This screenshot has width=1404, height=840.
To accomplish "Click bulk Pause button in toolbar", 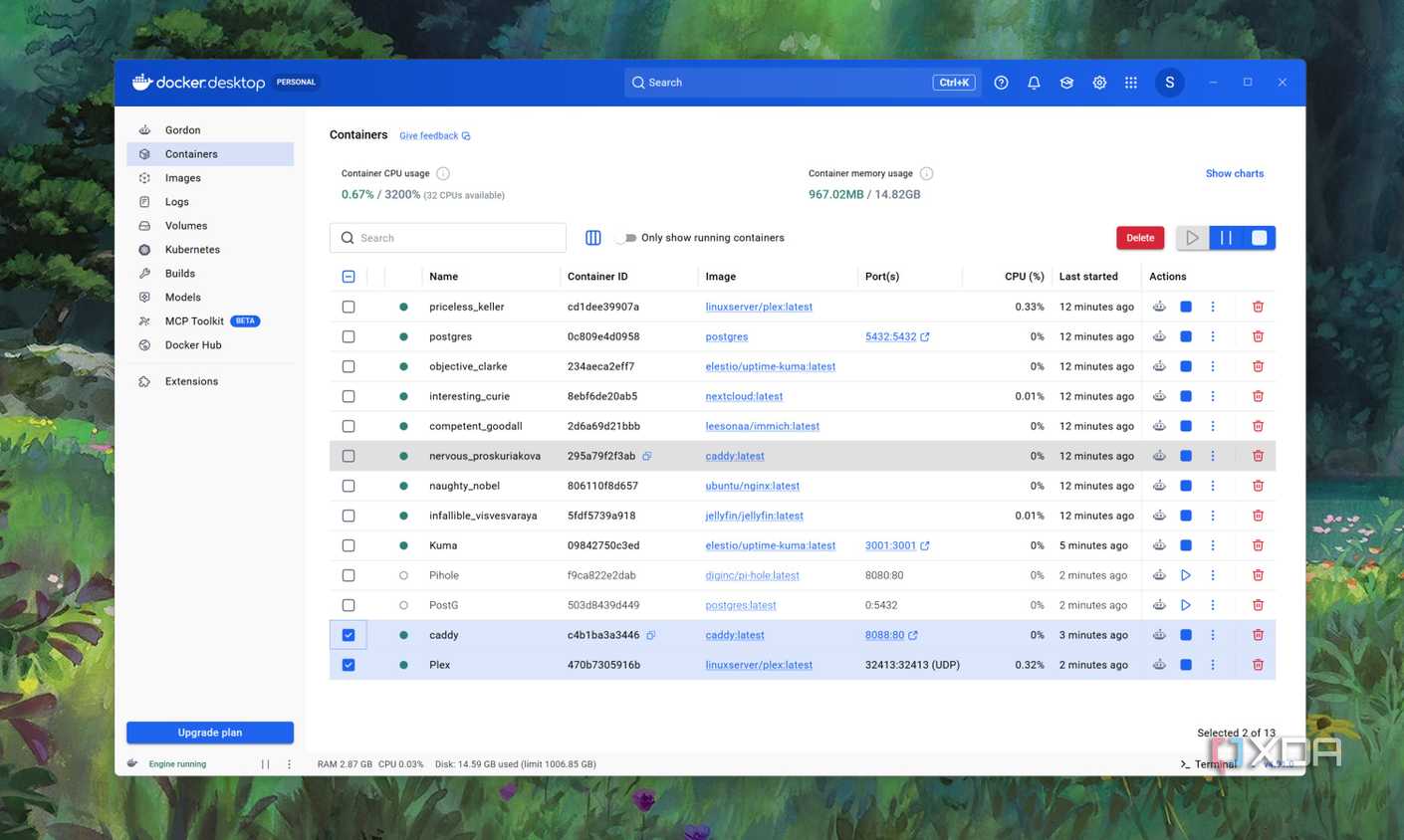I will (x=1226, y=238).
